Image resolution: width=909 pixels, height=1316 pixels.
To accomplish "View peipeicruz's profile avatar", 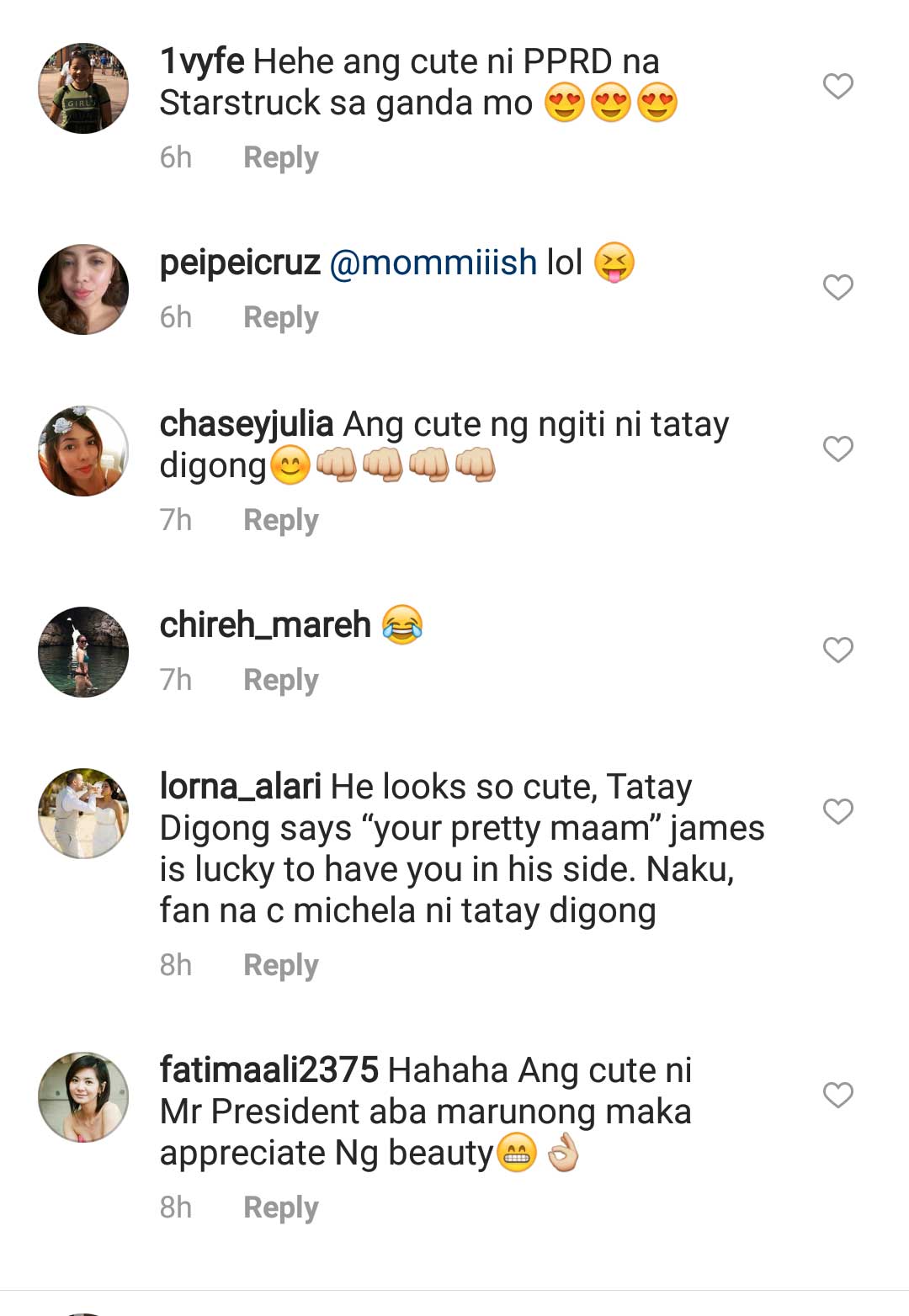I will (83, 289).
